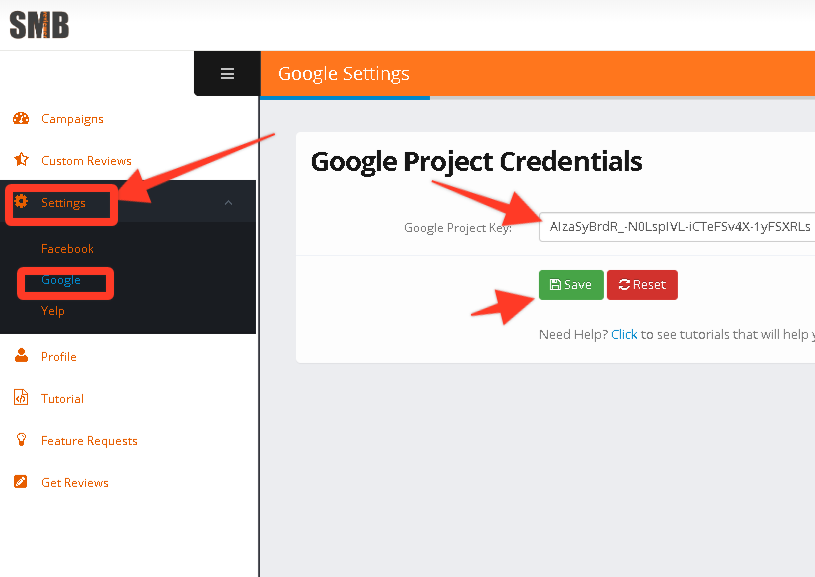This screenshot has height=577, width=815.
Task: Open Yelp settings submenu item
Action: click(52, 311)
